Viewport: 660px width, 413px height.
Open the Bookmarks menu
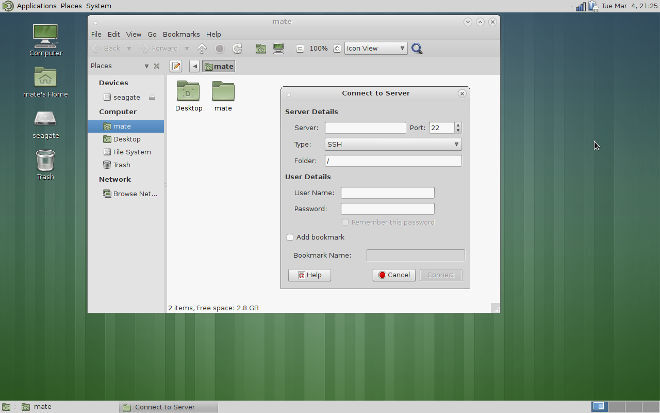(x=180, y=34)
